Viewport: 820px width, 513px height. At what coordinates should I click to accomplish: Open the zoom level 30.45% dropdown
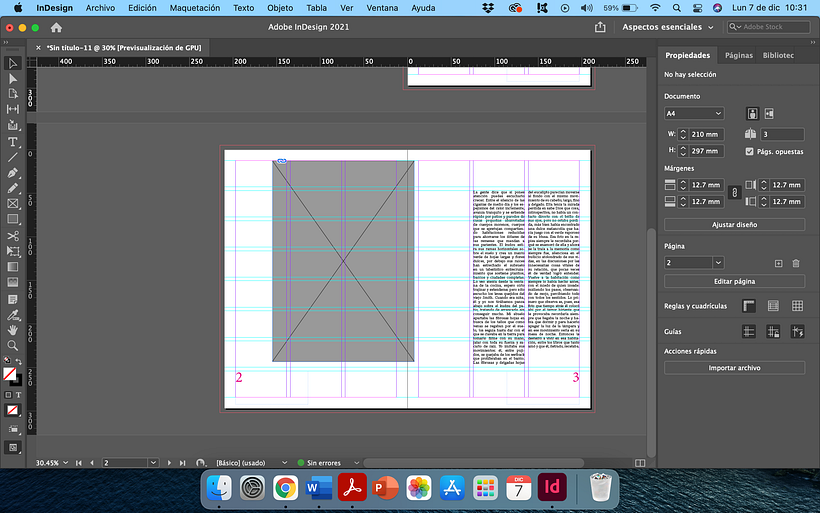click(x=65, y=463)
